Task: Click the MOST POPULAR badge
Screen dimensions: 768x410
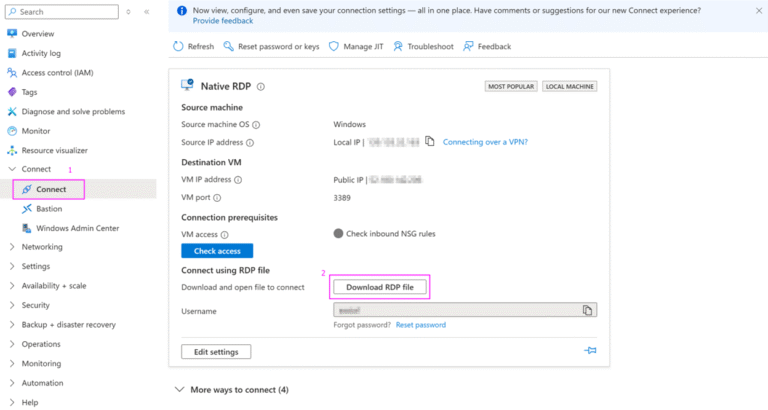Action: pos(511,86)
